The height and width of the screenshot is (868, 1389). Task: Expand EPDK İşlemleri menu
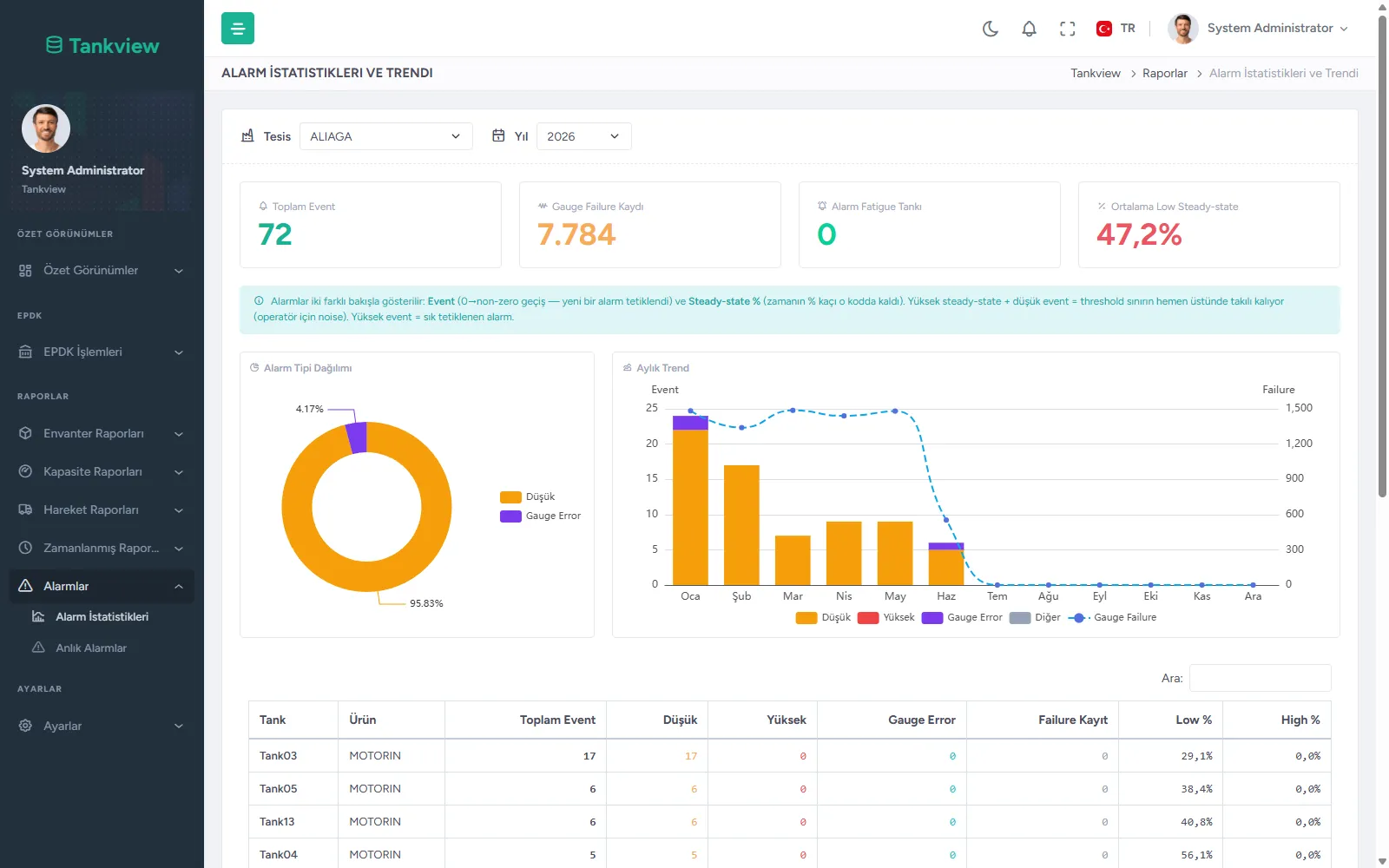point(102,352)
